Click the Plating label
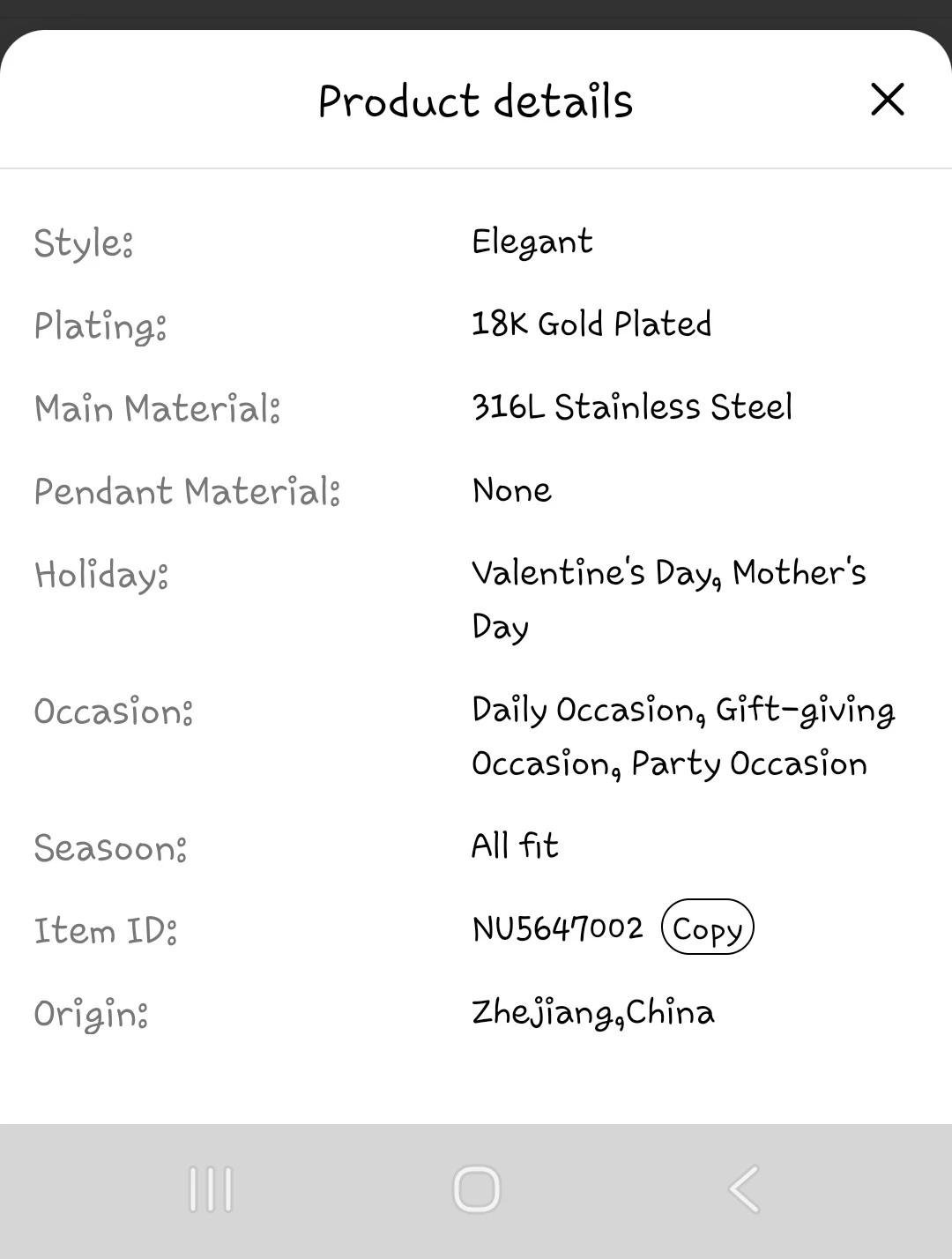This screenshot has height=1259, width=952. click(100, 325)
